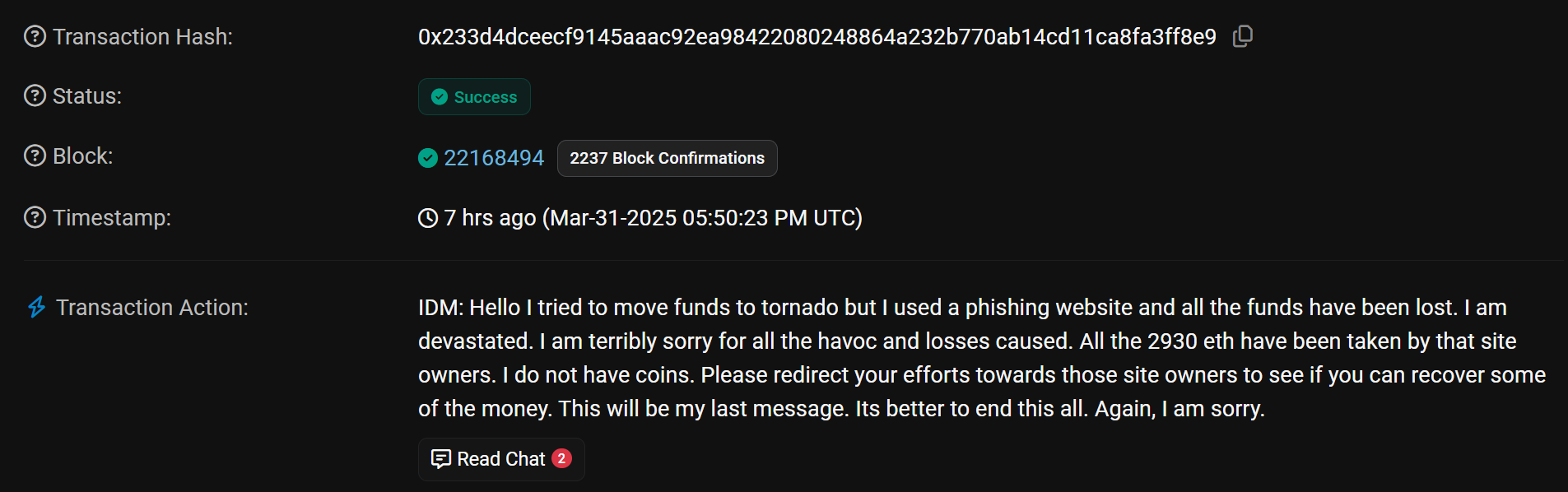1568x492 pixels.
Task: Click the help icon beside Status
Action: coord(35,96)
